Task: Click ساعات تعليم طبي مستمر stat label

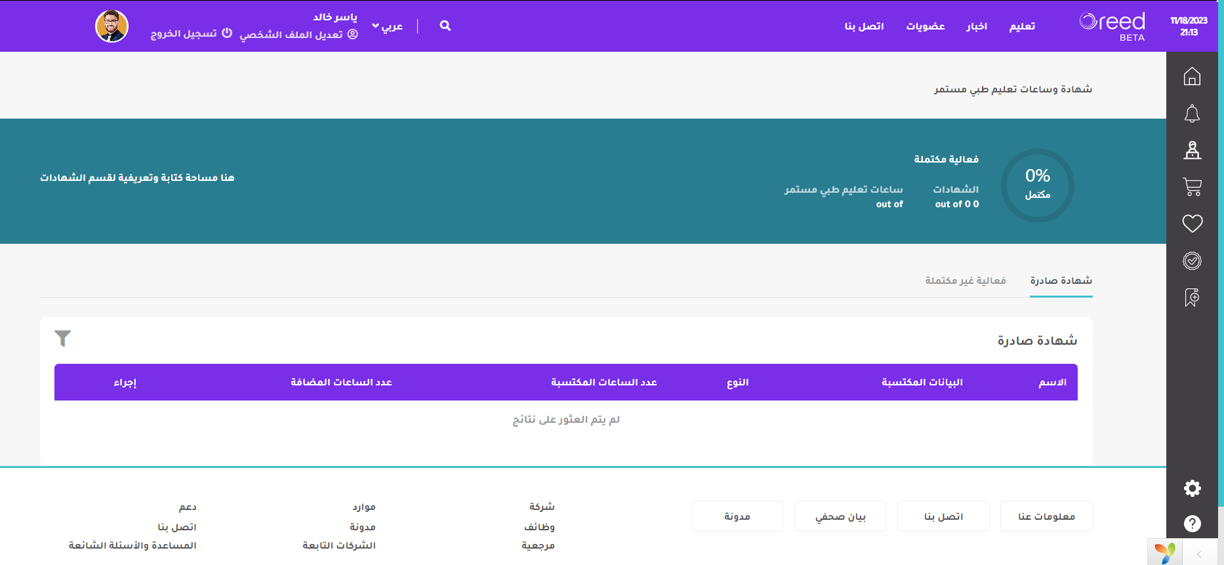Action: point(843,190)
